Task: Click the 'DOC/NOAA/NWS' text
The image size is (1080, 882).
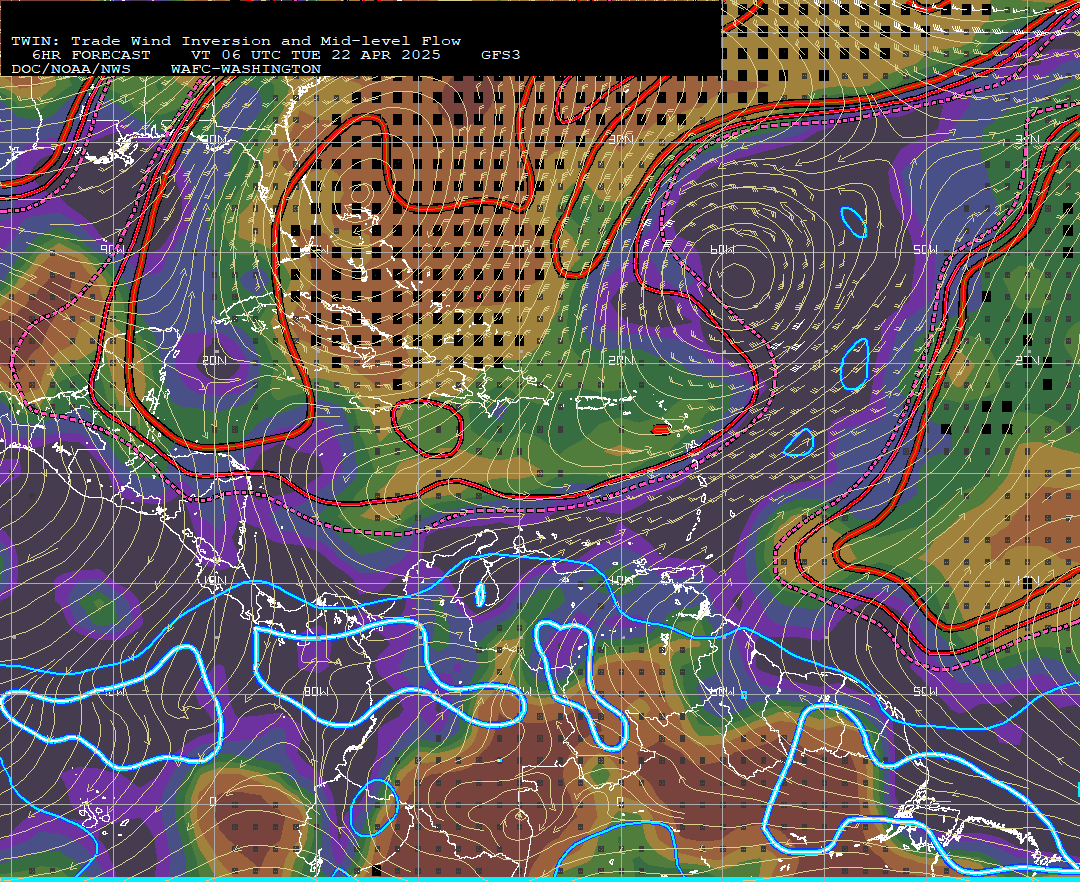Action: tap(71, 70)
